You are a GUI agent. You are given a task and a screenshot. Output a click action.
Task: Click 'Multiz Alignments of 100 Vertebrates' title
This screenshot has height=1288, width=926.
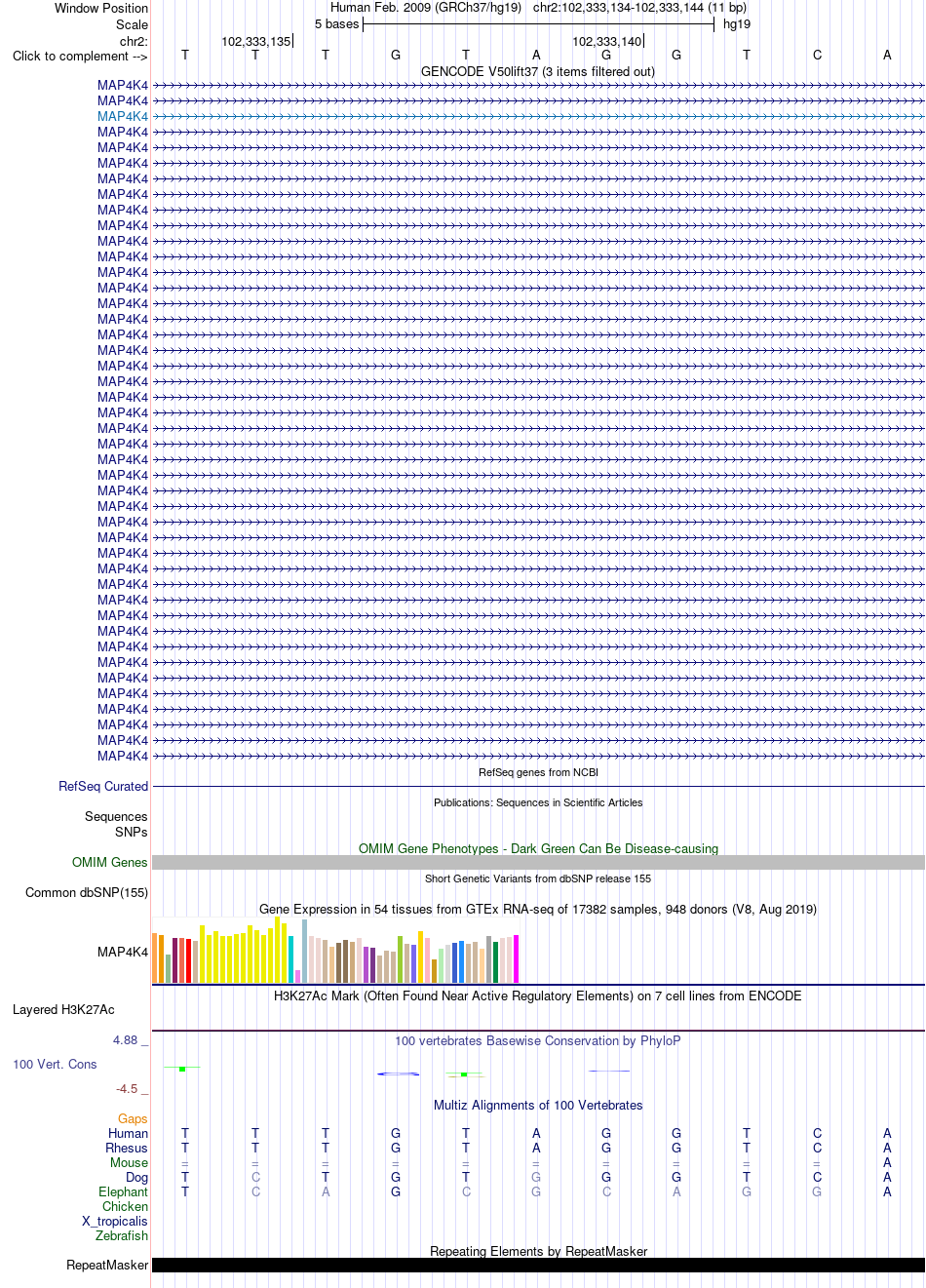pyautogui.click(x=538, y=1105)
